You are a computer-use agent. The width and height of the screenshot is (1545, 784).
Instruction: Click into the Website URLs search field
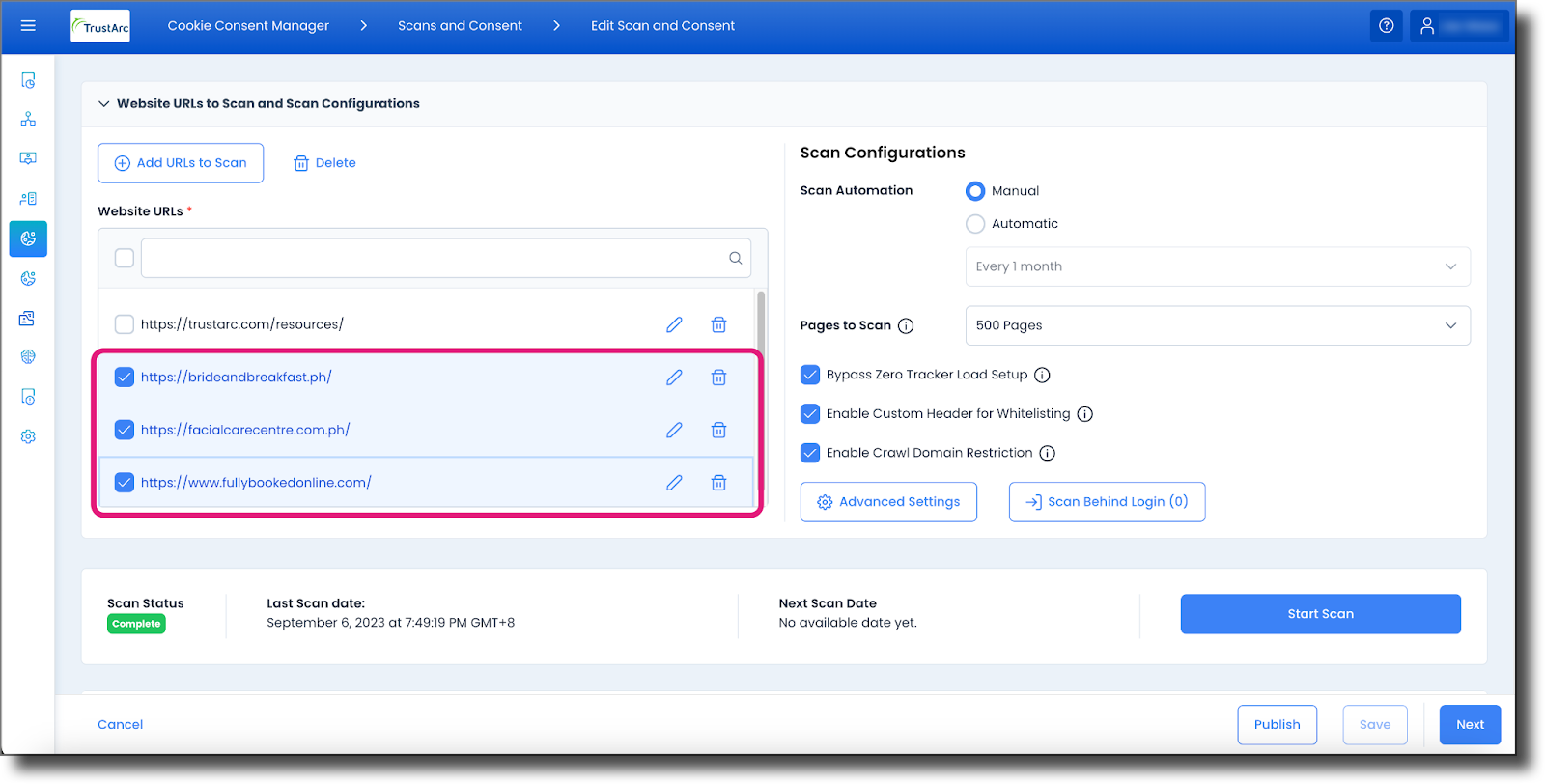433,258
